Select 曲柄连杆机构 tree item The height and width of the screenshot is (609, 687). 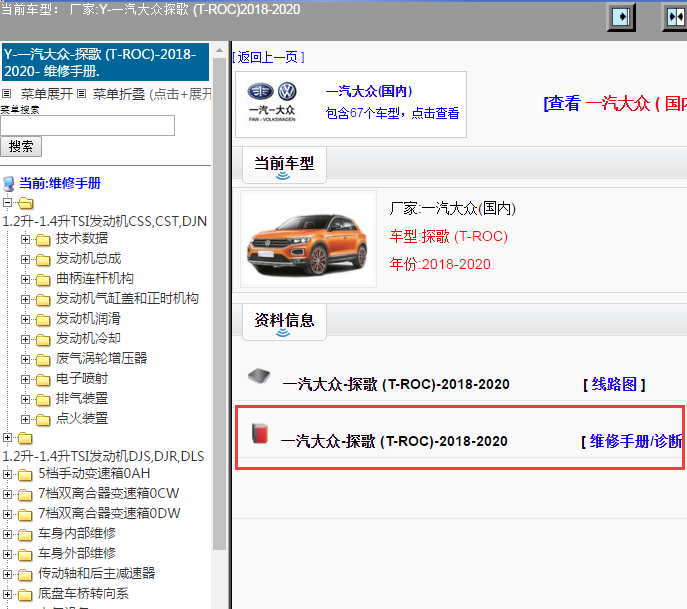95,279
